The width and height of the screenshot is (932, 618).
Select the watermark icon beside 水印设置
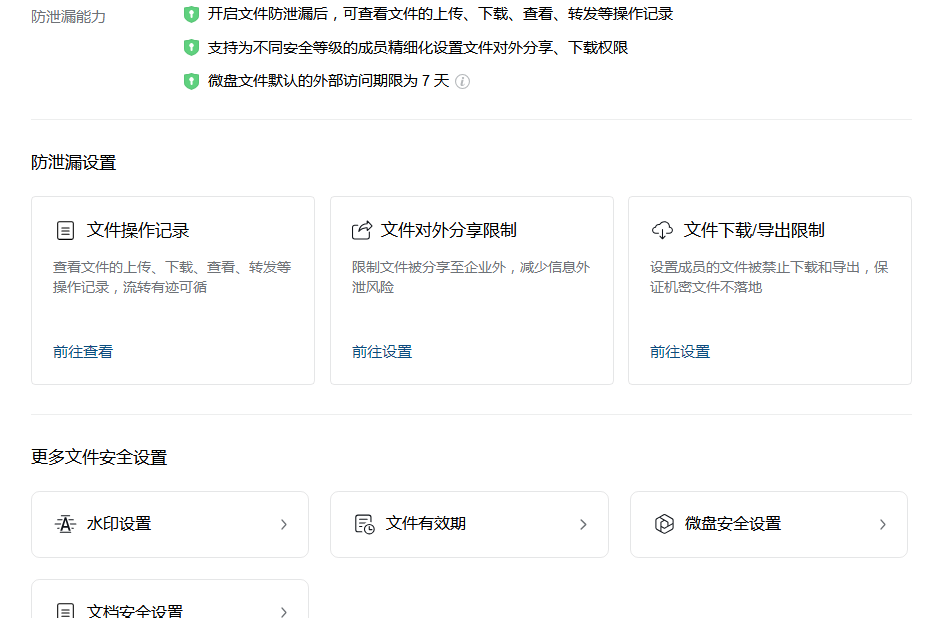(66, 524)
